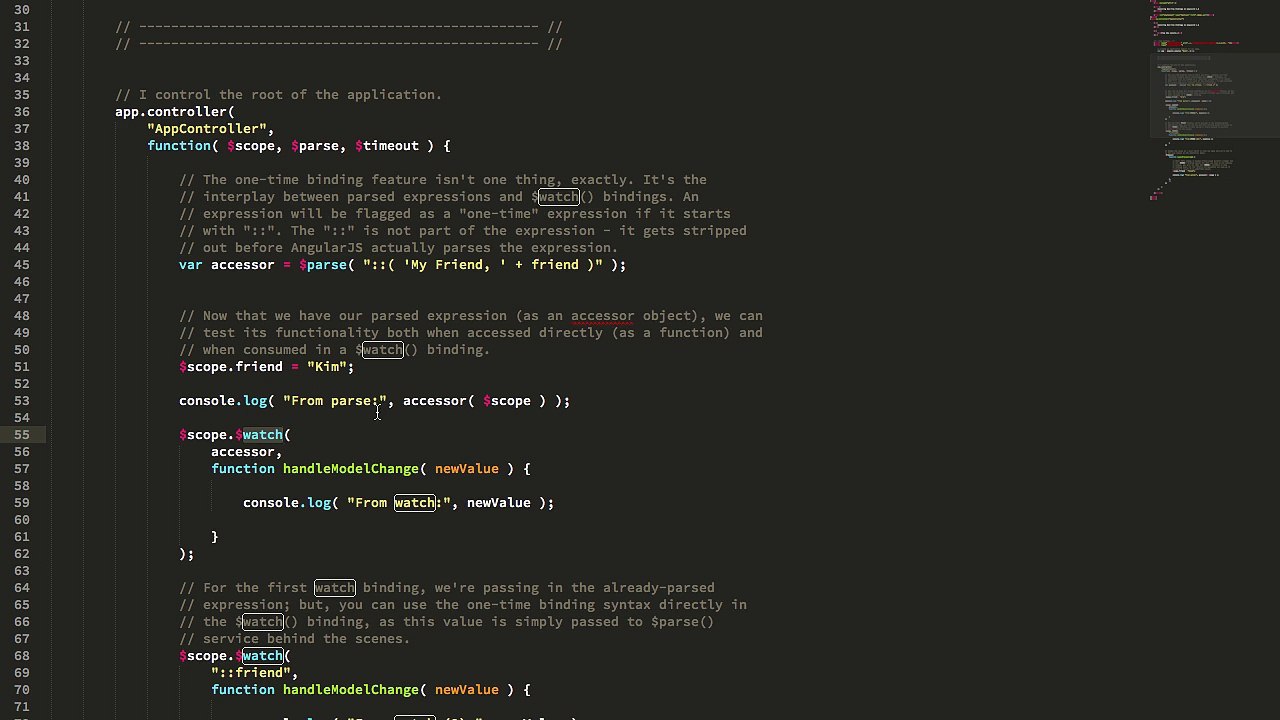Click the highlighted watch on comment line 41
This screenshot has height=720, width=1280.
click(558, 197)
